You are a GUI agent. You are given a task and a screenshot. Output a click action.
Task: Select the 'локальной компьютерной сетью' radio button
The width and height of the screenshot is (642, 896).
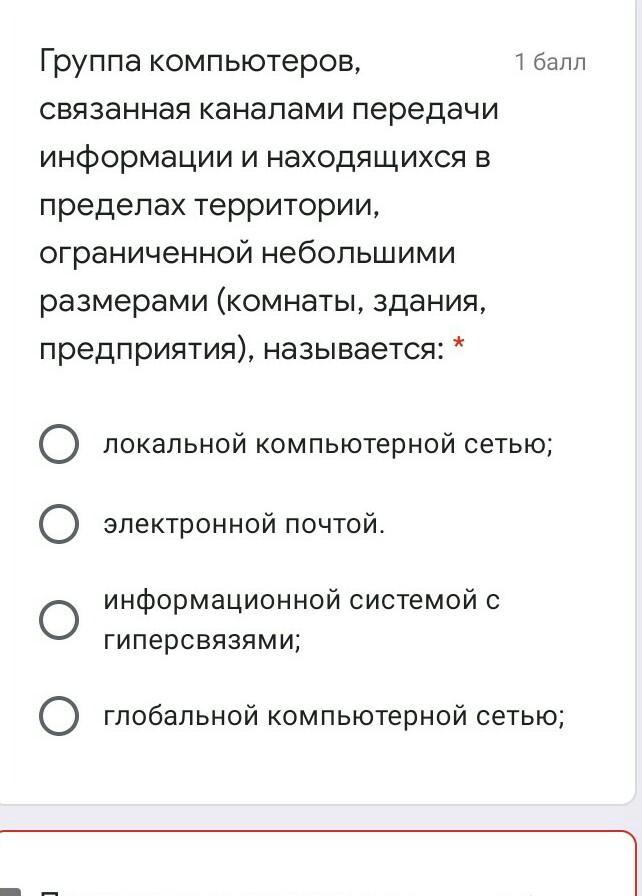point(59,444)
